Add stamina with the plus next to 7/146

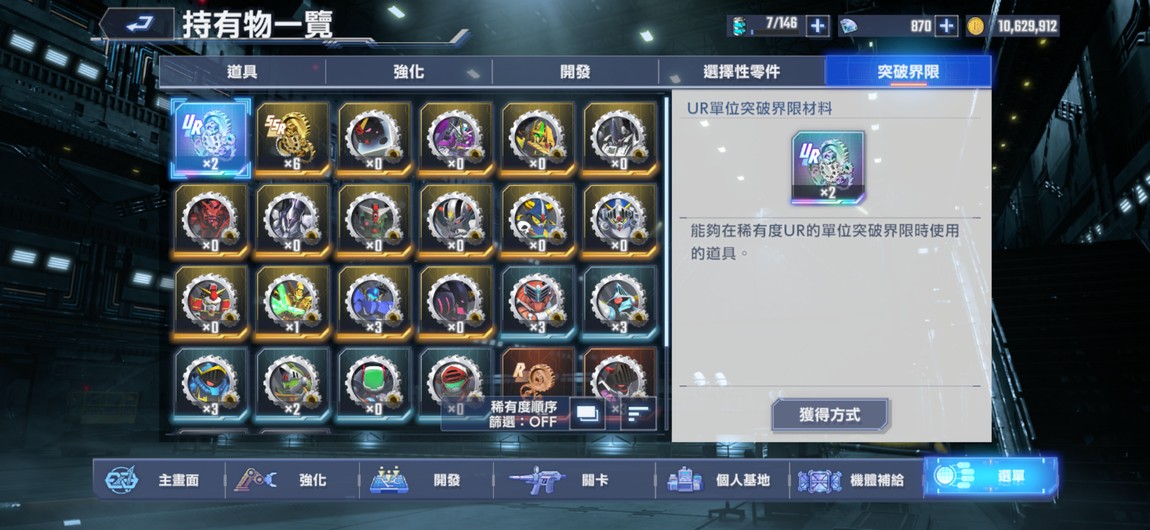[x=818, y=26]
